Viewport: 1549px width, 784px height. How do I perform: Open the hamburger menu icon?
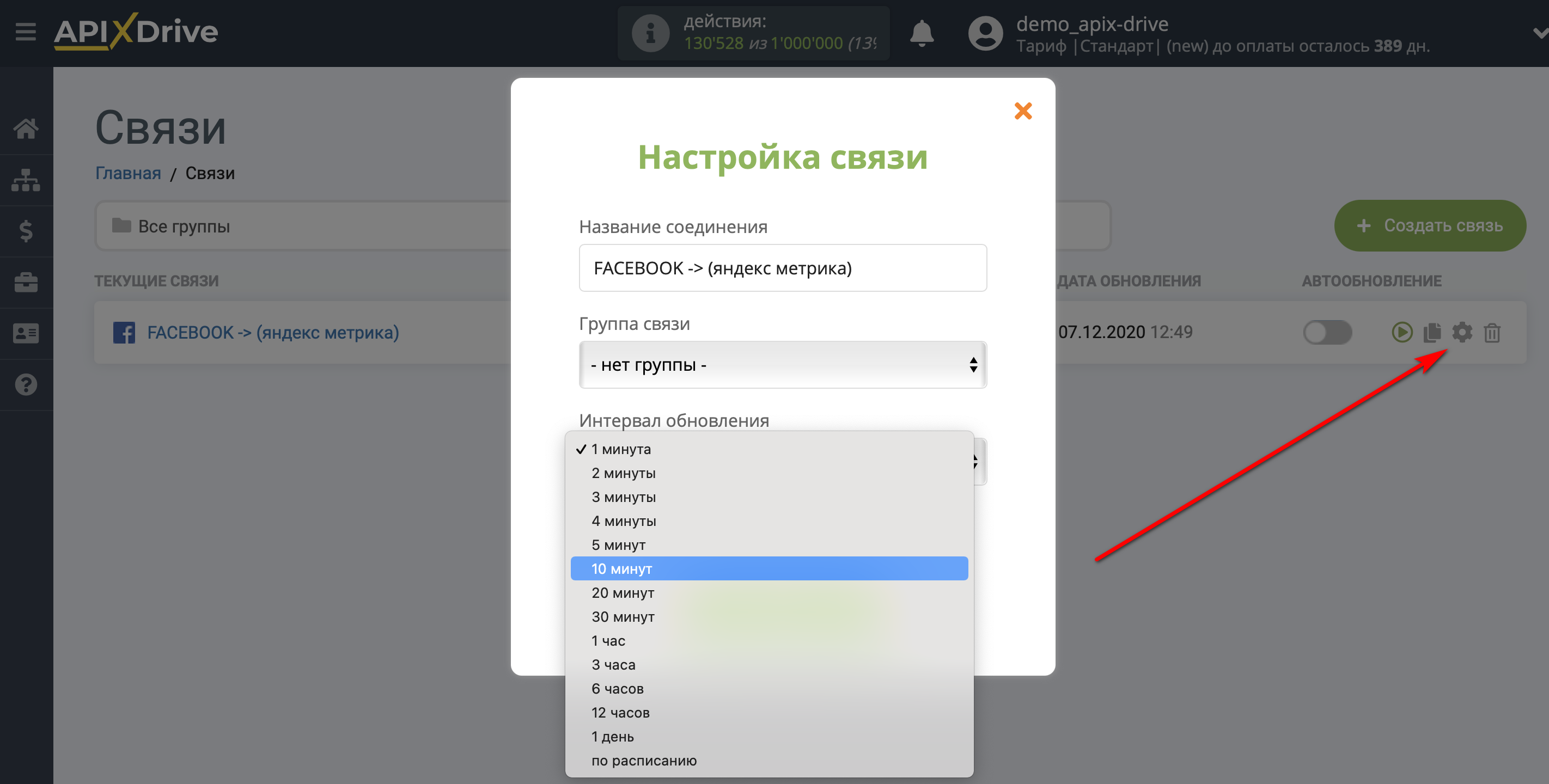pyautogui.click(x=25, y=31)
